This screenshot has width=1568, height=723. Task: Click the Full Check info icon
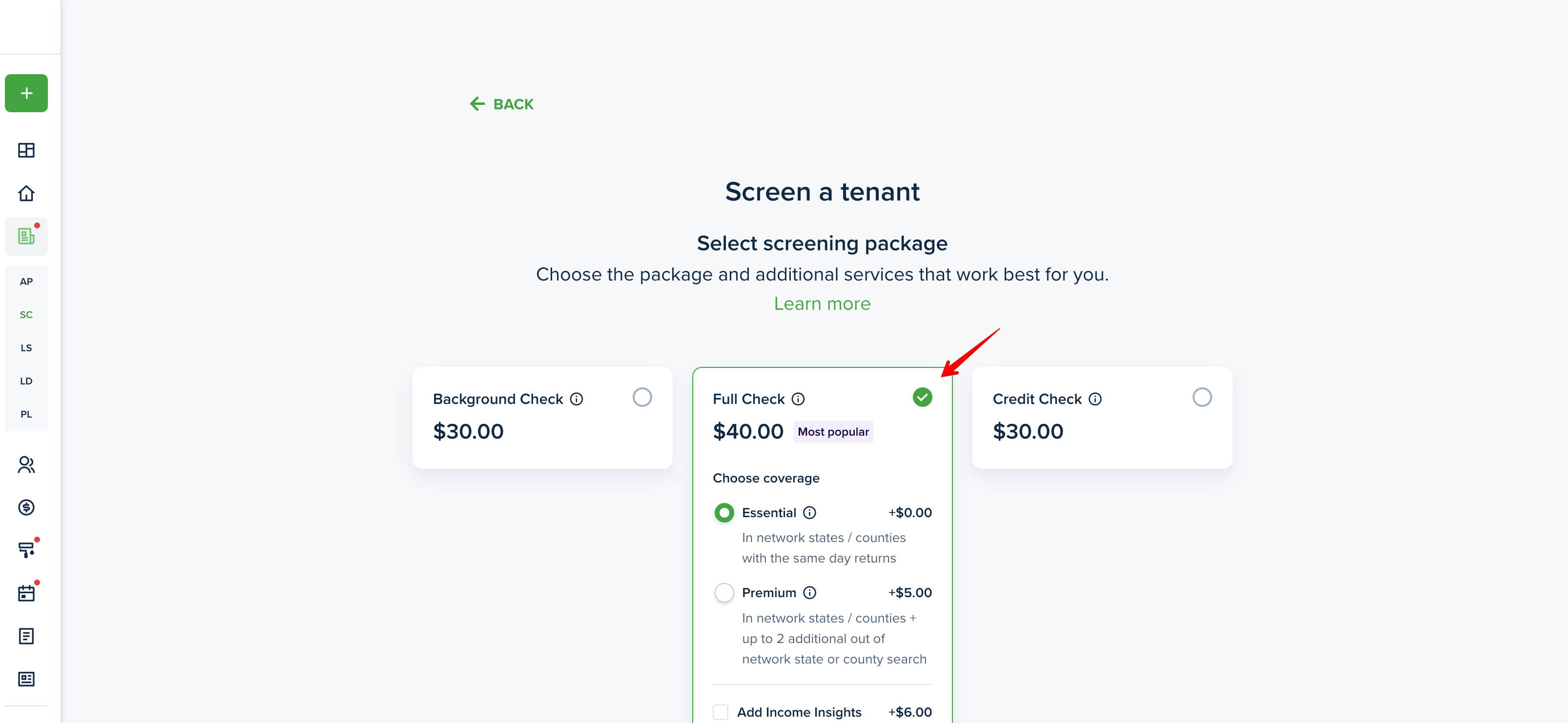pos(798,399)
